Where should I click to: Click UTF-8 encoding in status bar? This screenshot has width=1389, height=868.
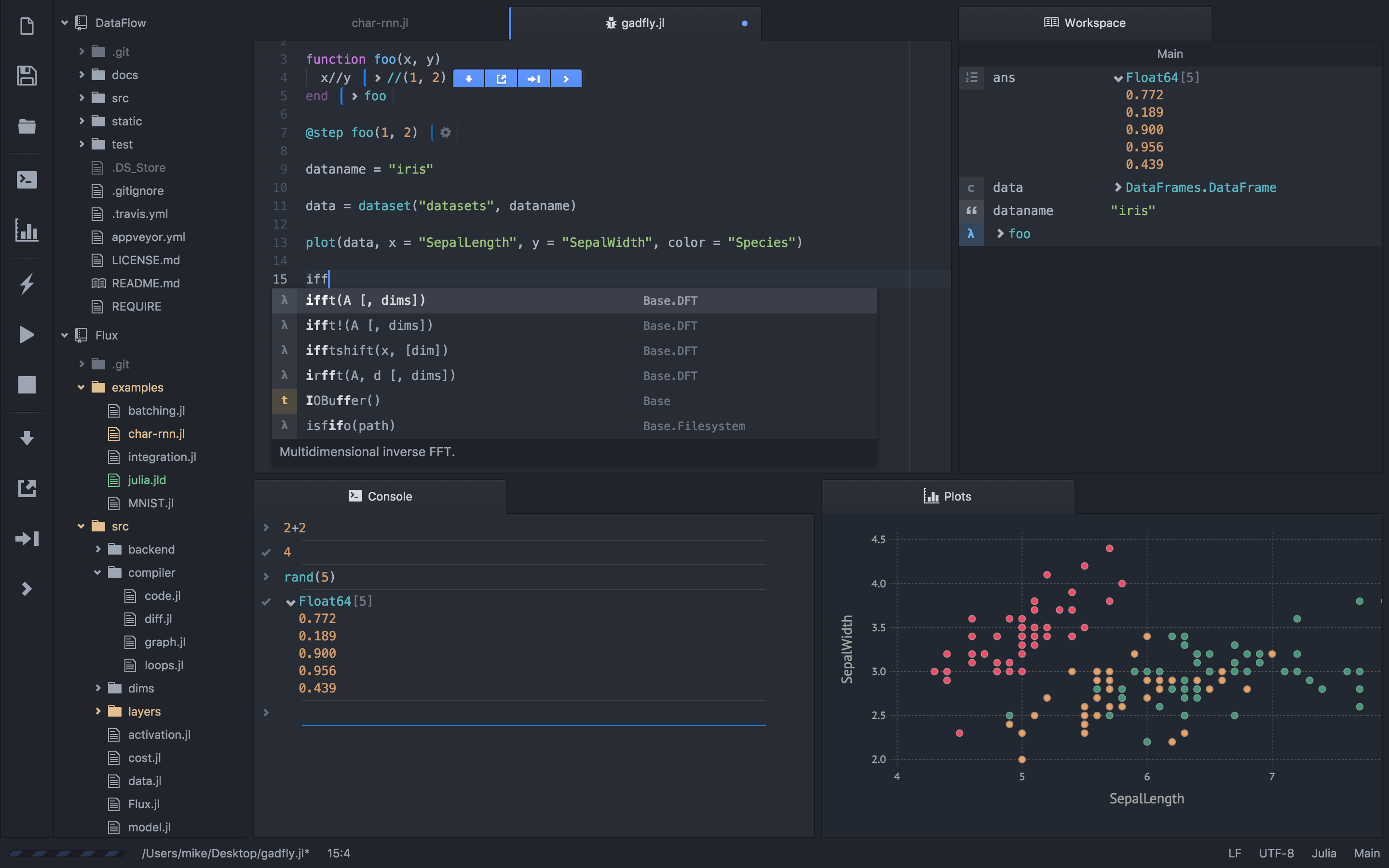1276,853
